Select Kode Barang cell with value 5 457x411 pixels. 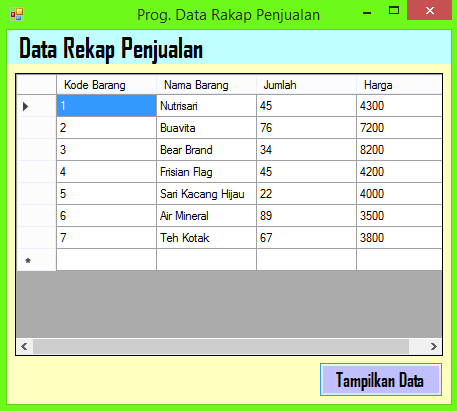pos(106,194)
